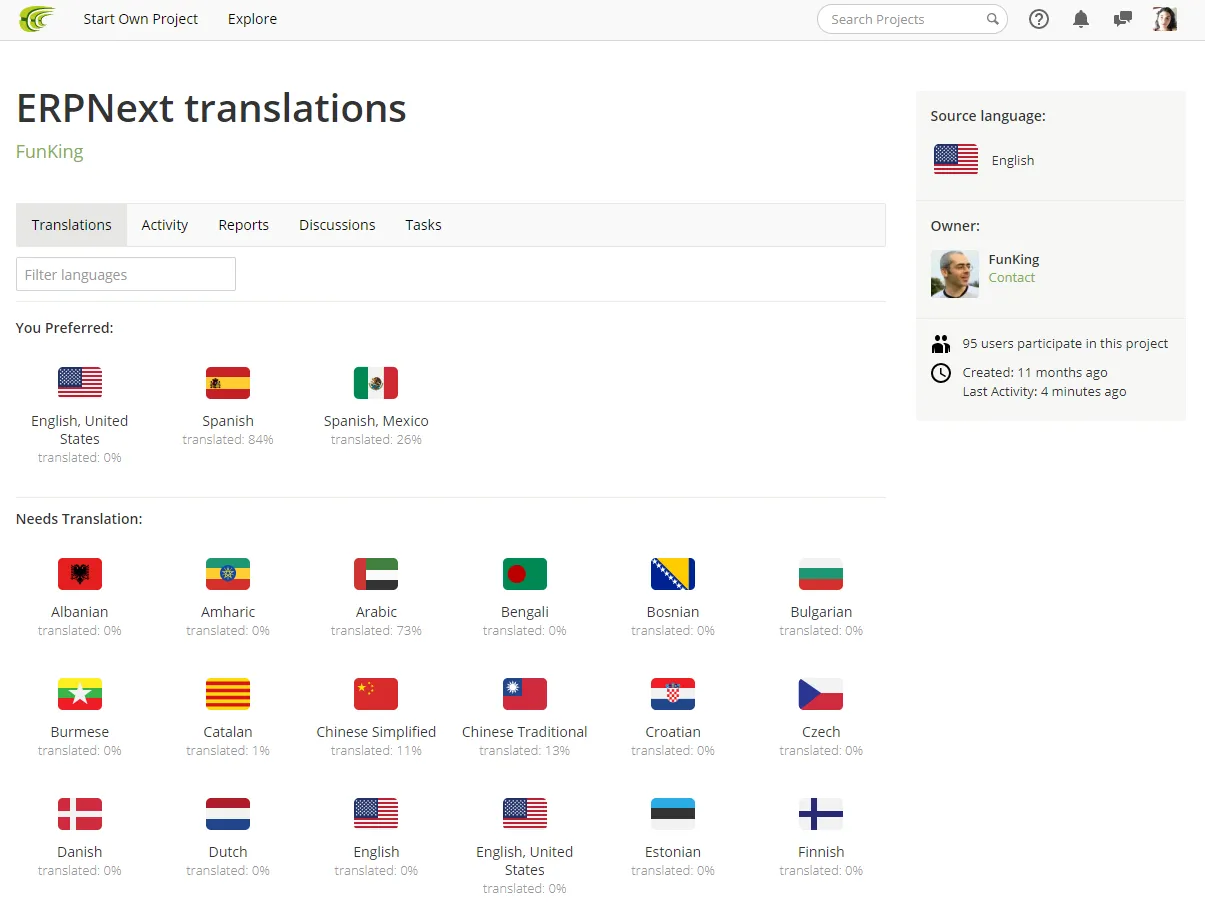The height and width of the screenshot is (903, 1205).
Task: Click the participants people icon
Action: coord(941,344)
